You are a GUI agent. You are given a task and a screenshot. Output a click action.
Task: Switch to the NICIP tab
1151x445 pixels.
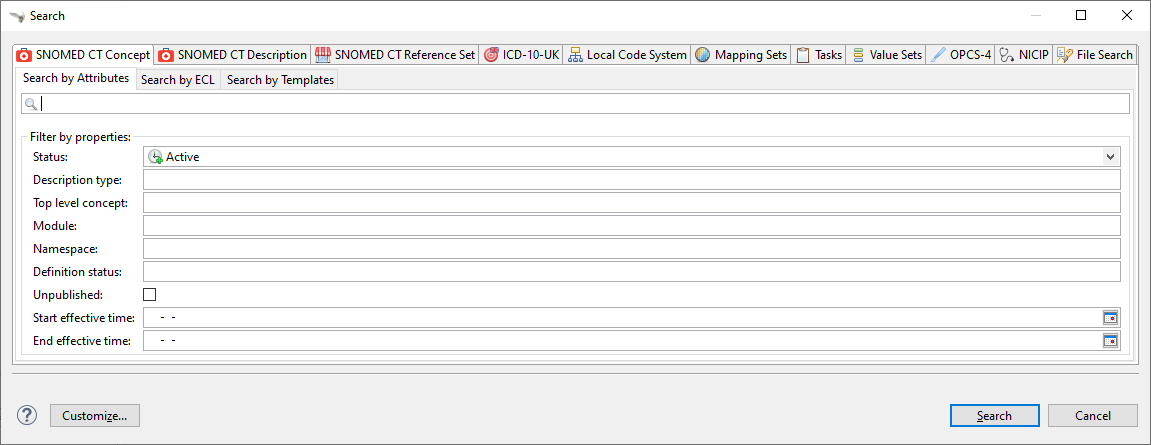(1024, 55)
